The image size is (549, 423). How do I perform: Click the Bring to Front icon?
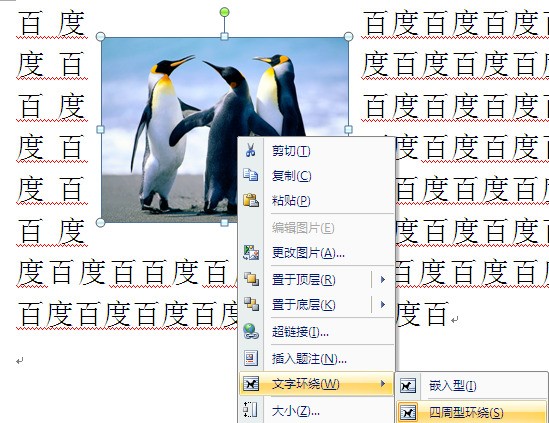click(251, 279)
